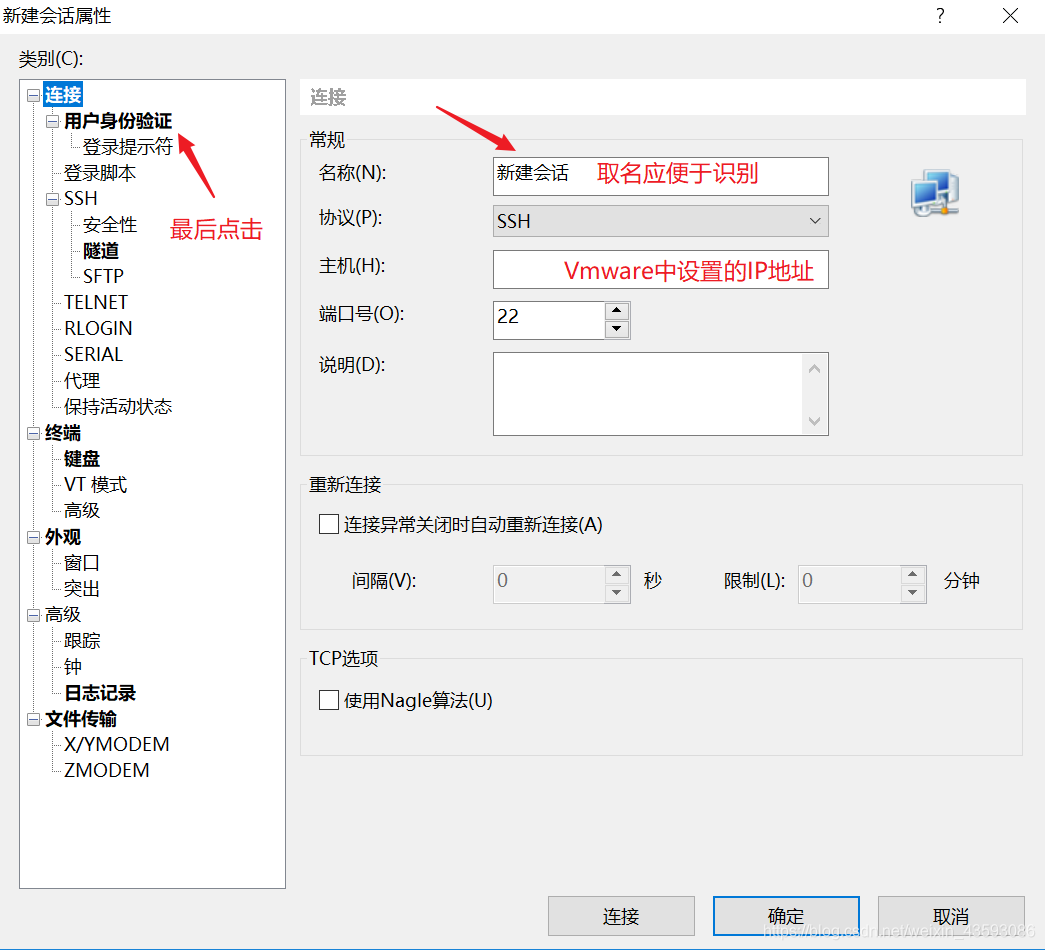This screenshot has width=1045, height=950.
Task: Click the 间隔 spinner up arrow
Action: (x=616, y=575)
